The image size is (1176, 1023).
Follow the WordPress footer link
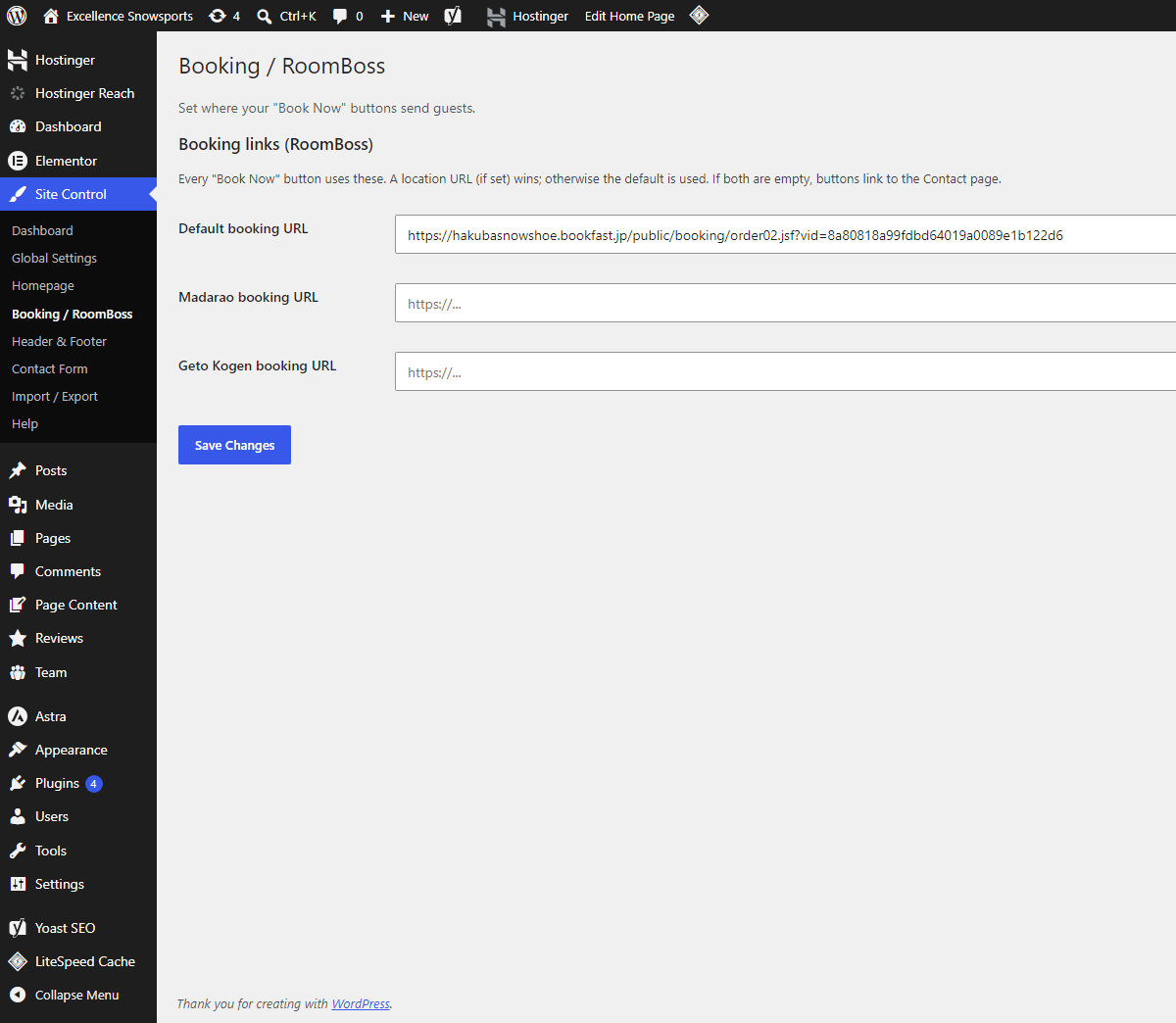[x=361, y=1003]
